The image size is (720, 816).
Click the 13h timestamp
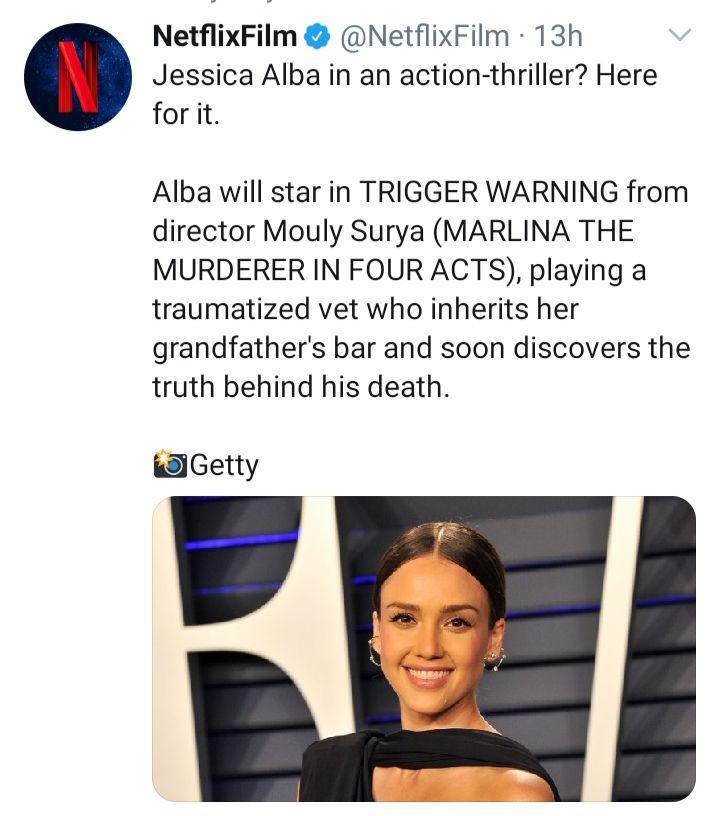point(558,36)
